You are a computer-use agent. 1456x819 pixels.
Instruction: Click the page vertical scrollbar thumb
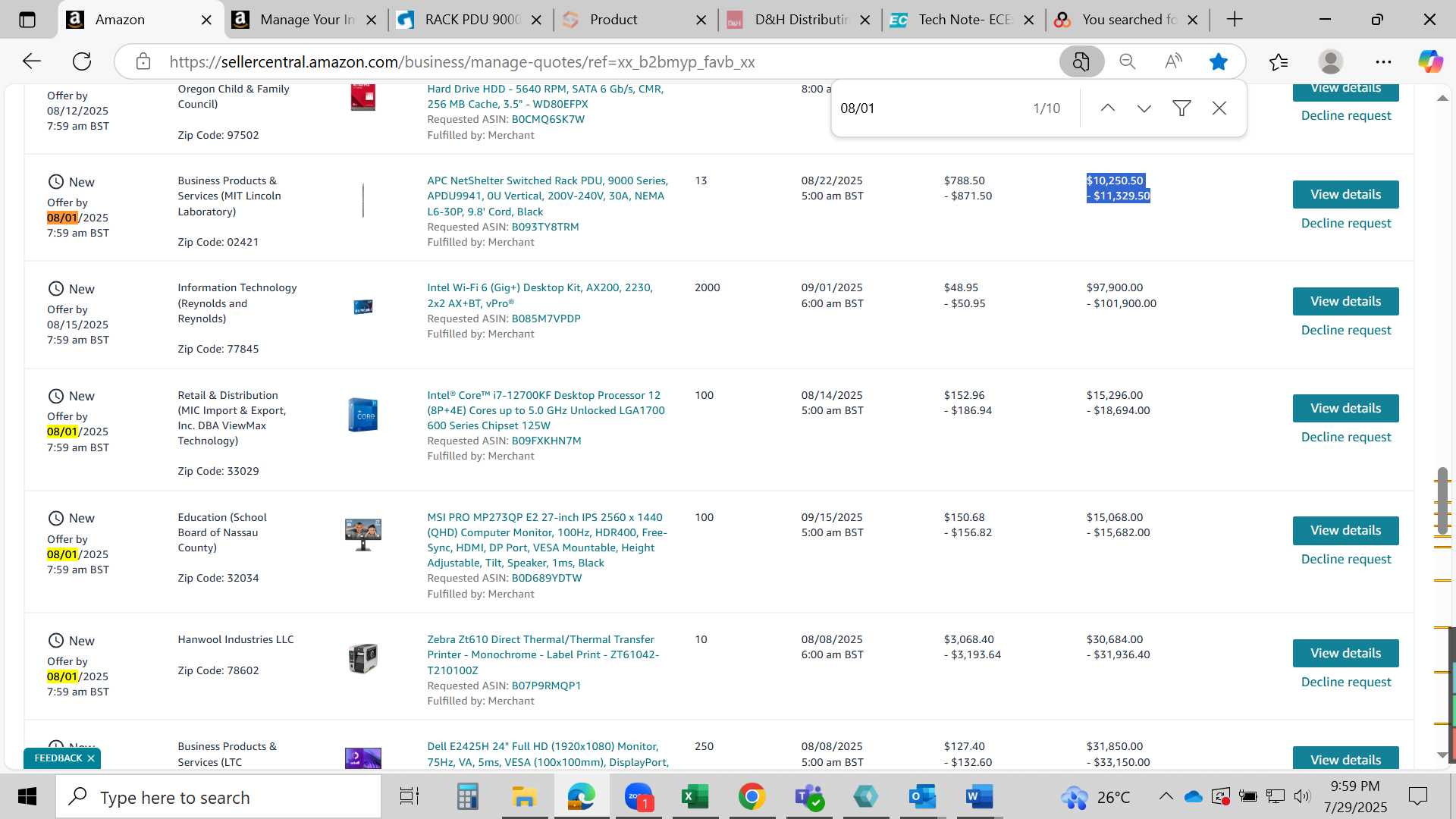click(x=1442, y=500)
